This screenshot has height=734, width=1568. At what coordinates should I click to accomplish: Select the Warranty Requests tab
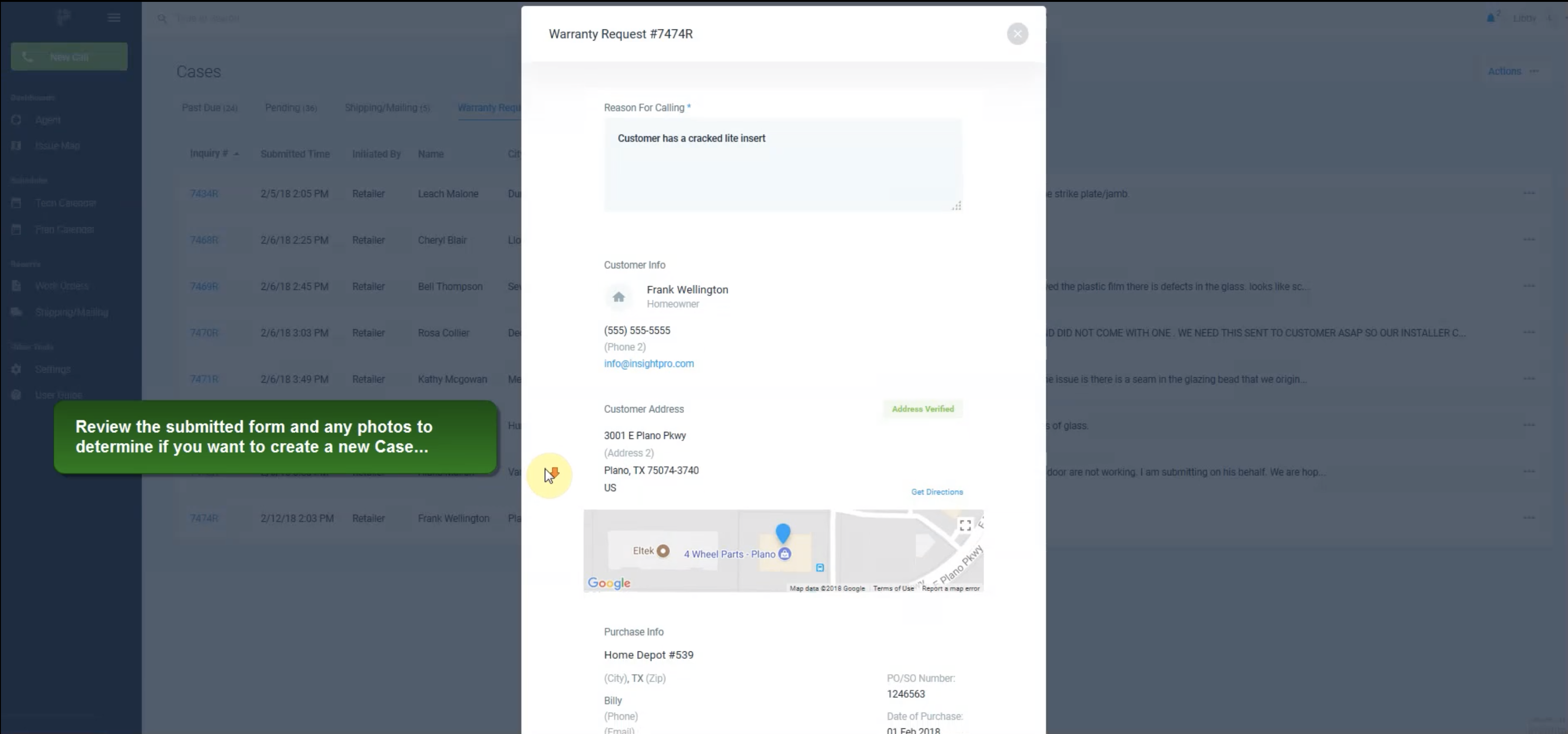pos(489,108)
